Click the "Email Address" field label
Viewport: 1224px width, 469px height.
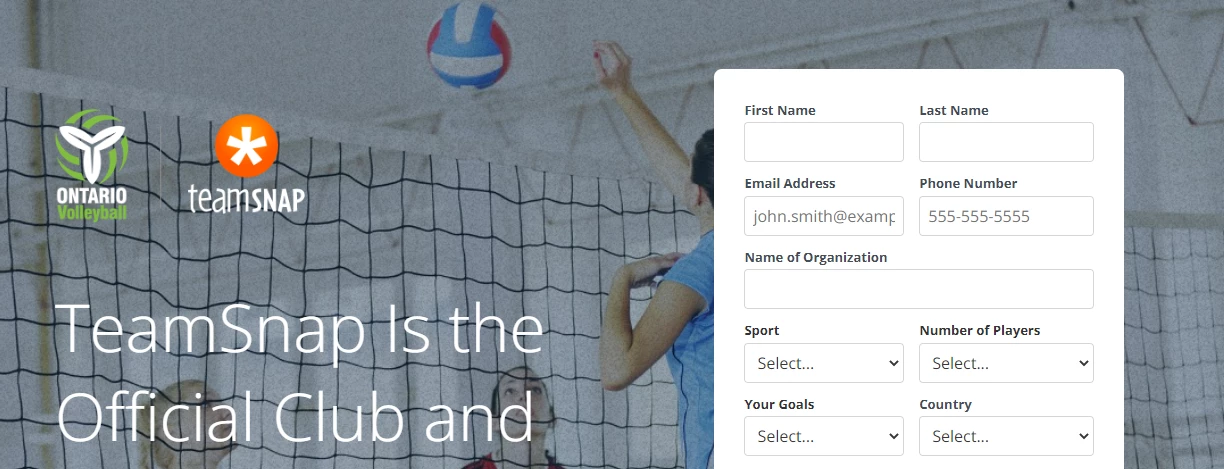pos(790,184)
